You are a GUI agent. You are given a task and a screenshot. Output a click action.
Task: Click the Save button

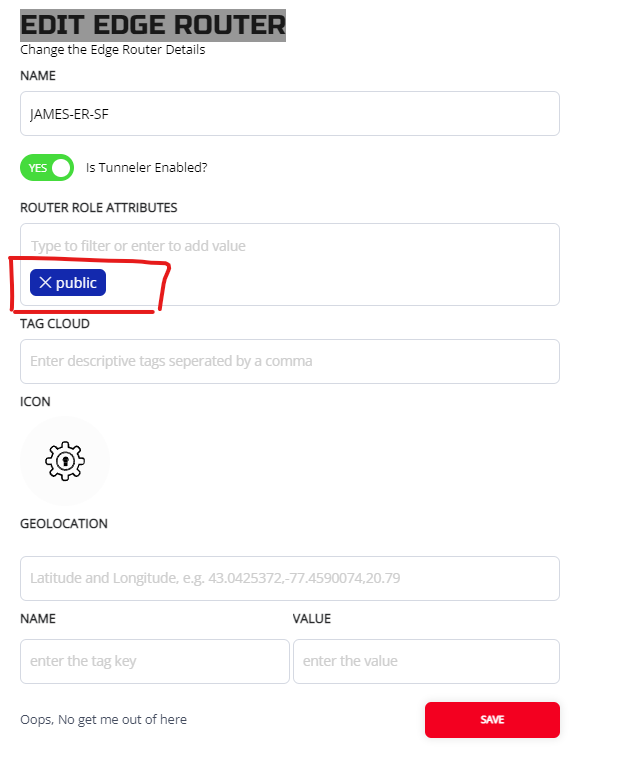pos(491,719)
